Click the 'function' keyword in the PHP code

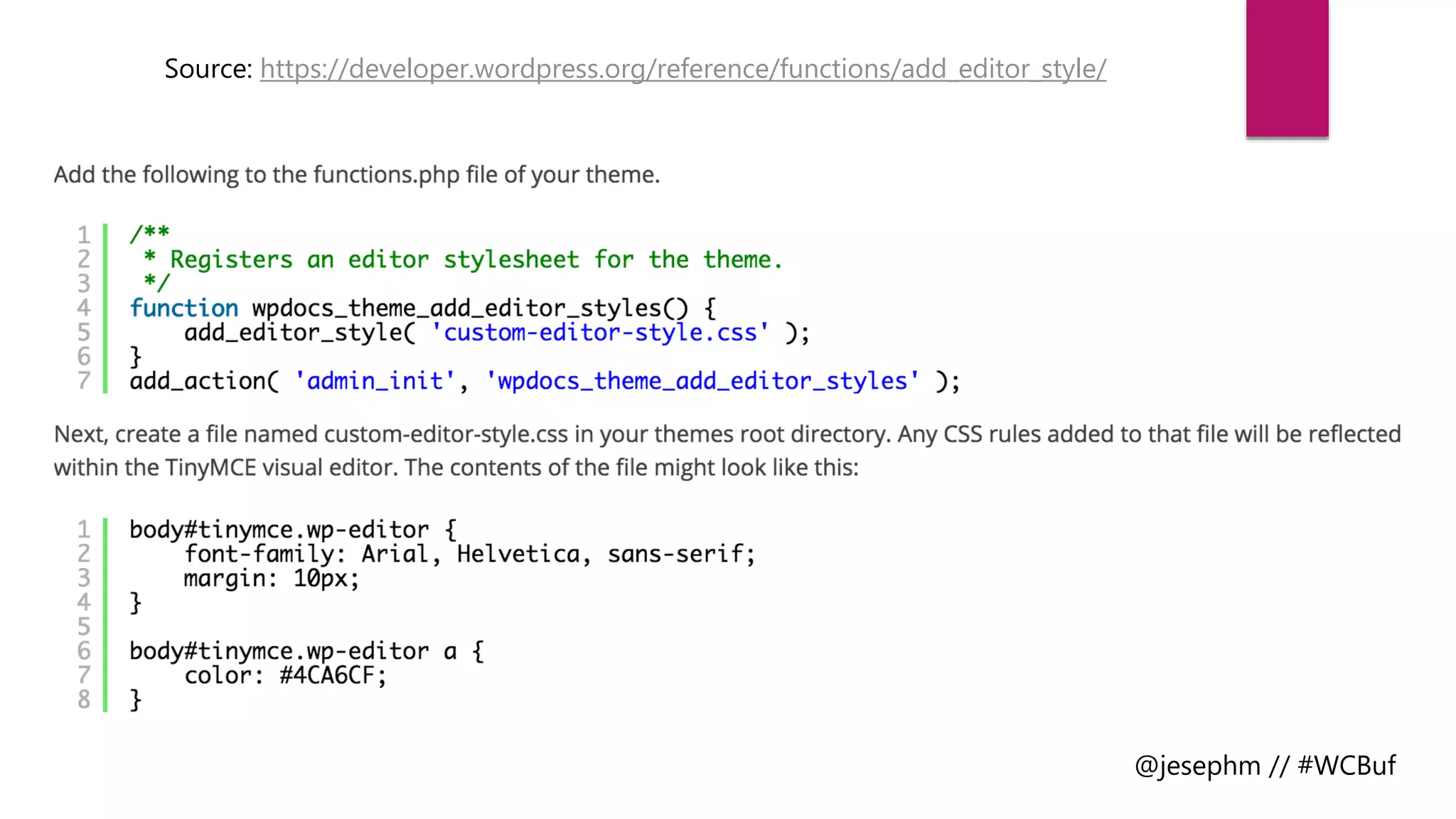click(x=184, y=308)
